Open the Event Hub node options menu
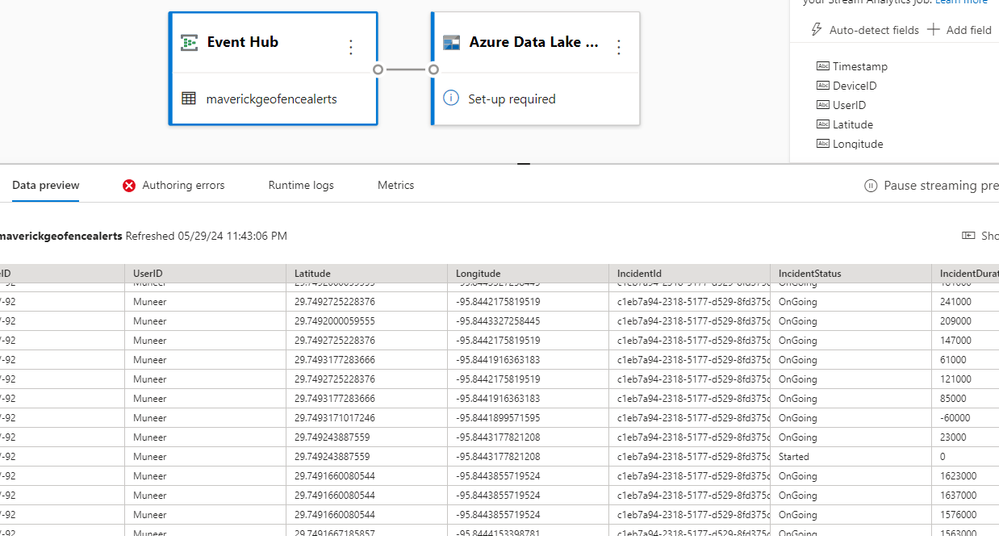The width and height of the screenshot is (999, 536). click(x=351, y=47)
